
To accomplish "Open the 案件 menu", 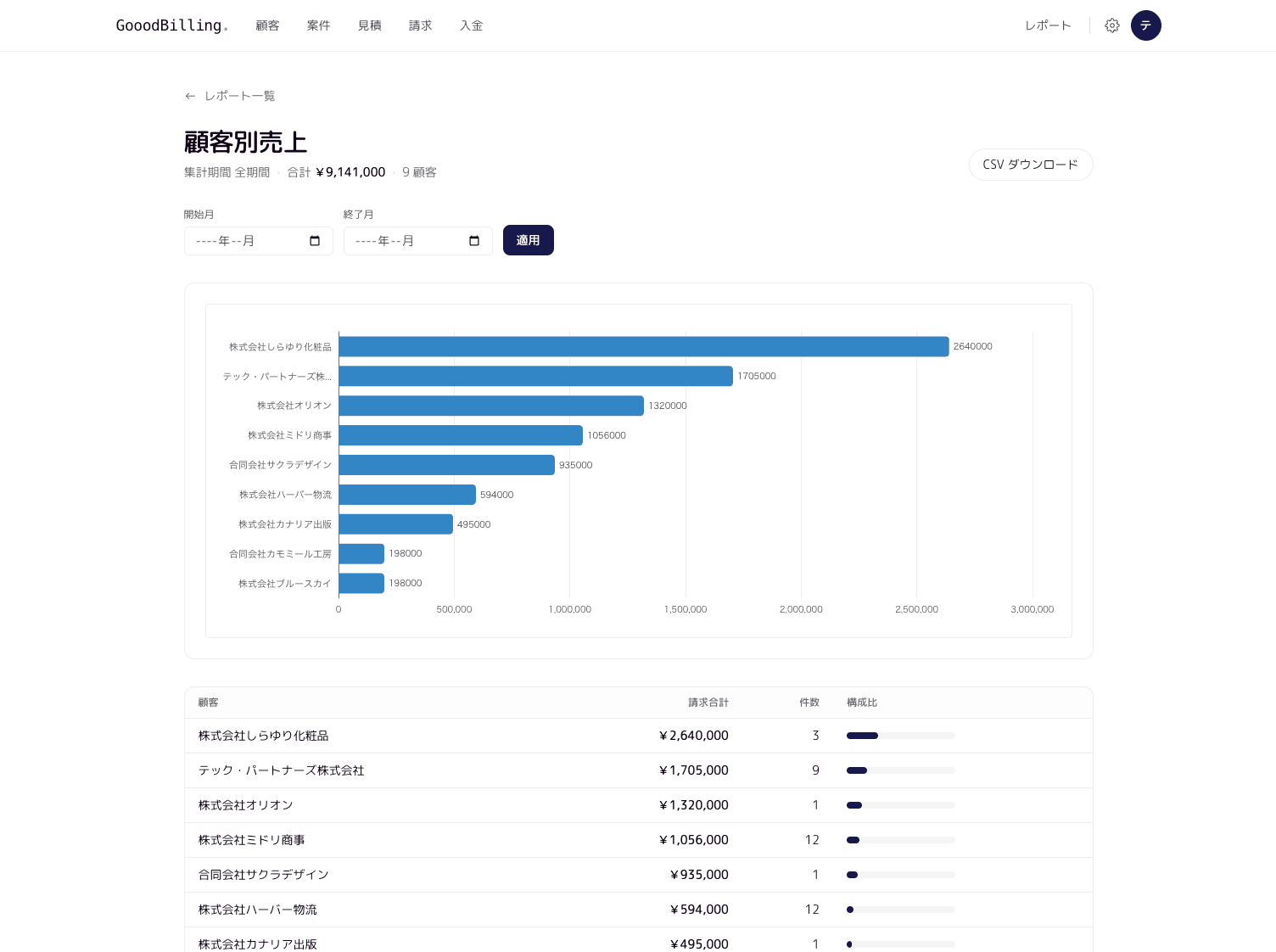I will [318, 25].
